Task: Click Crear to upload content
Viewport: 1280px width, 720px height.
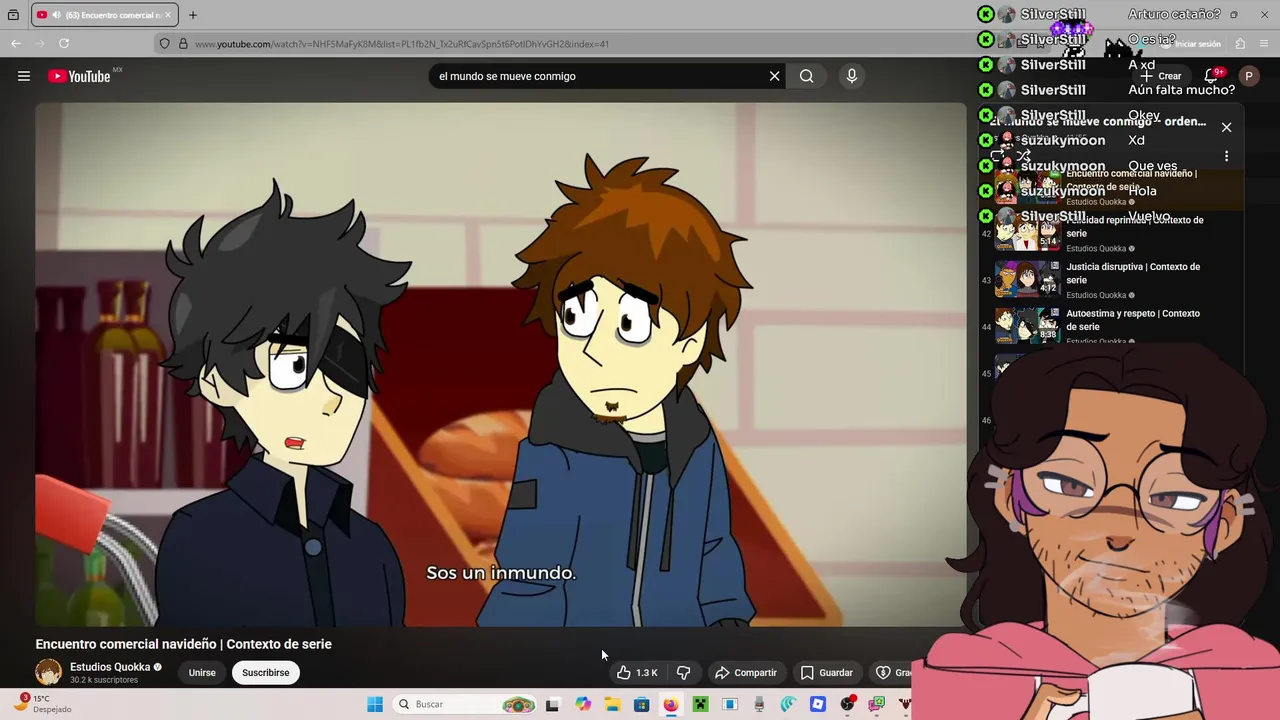Action: pyautogui.click(x=1162, y=76)
